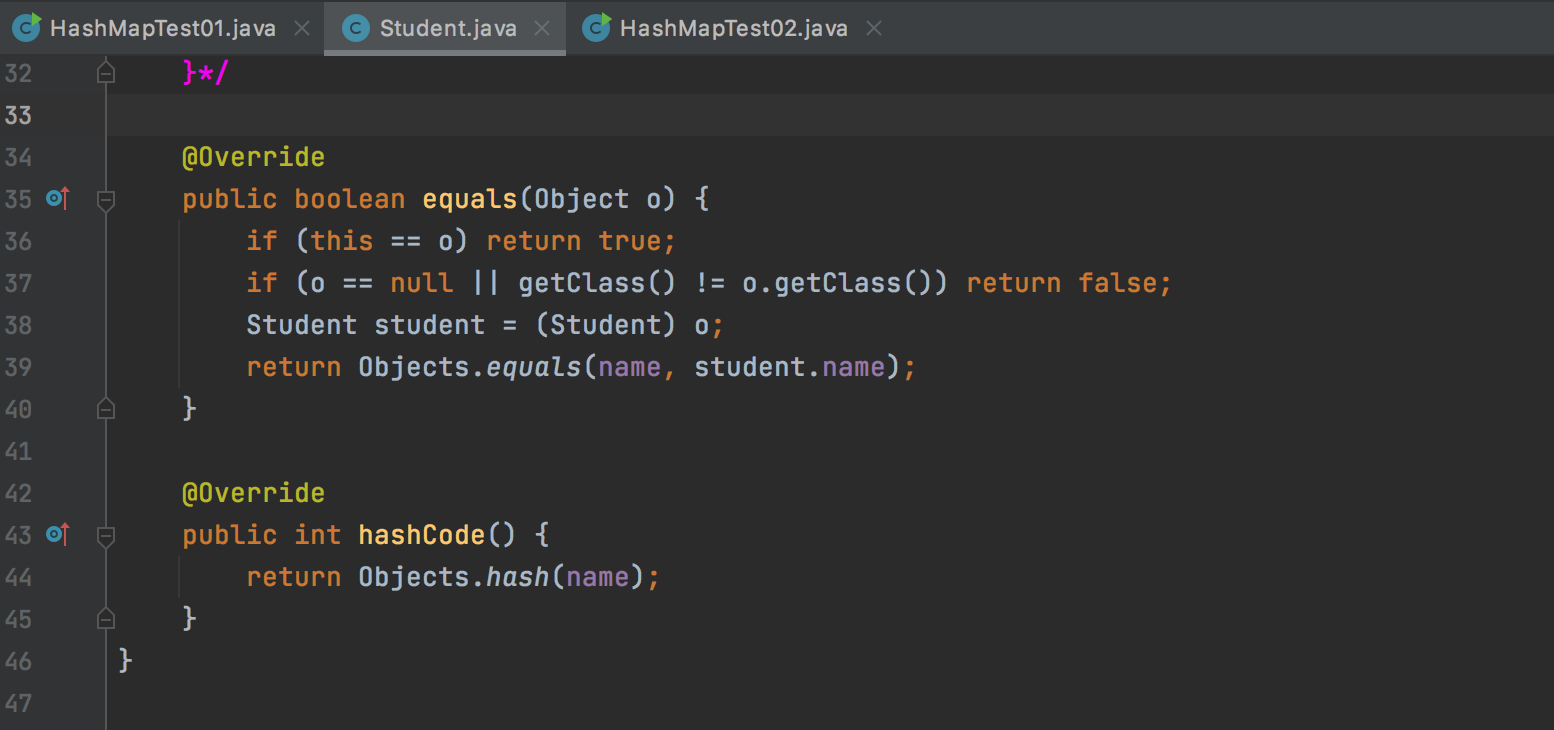Click the HashMapTest02.java class file icon
1554x730 pixels.
click(597, 27)
